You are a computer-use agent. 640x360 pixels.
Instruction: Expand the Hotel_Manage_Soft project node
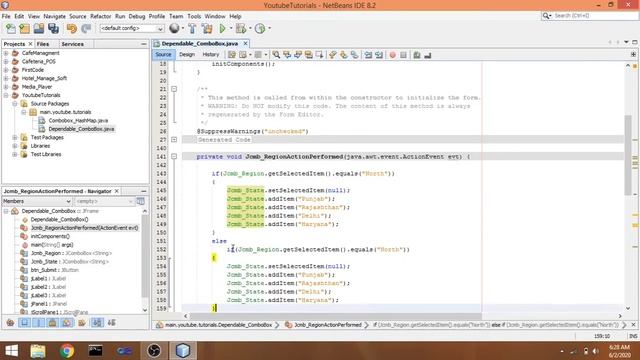(x=6, y=78)
